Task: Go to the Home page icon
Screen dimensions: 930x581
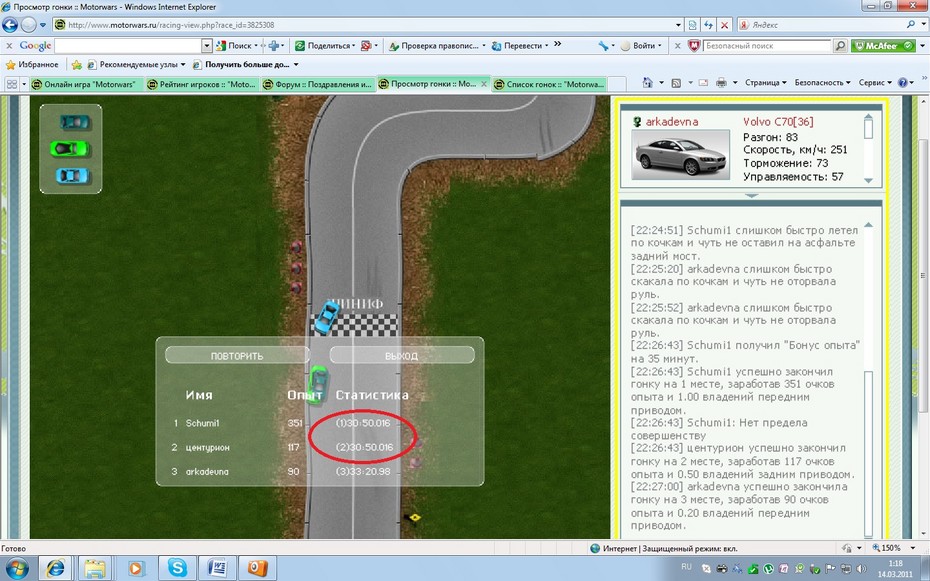Action: 648,83
